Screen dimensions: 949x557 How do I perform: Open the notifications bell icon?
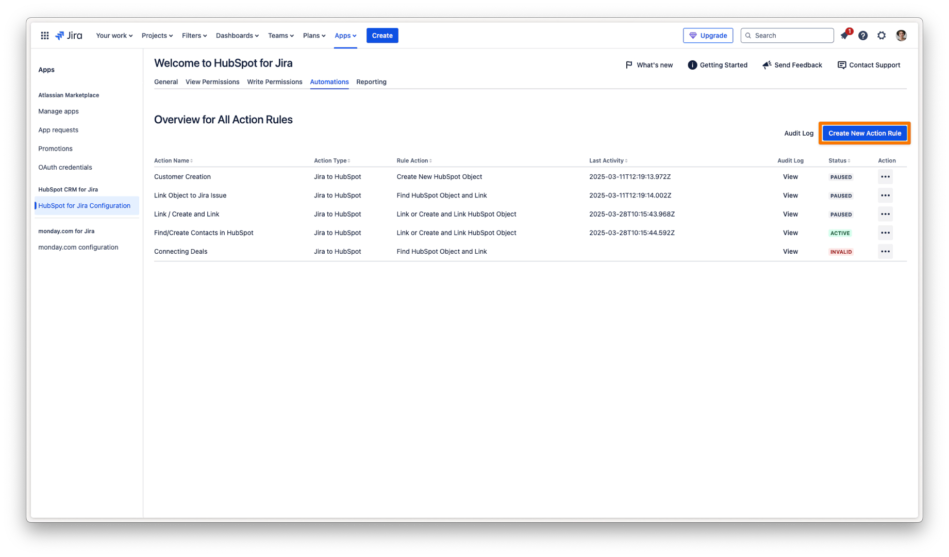(x=845, y=35)
